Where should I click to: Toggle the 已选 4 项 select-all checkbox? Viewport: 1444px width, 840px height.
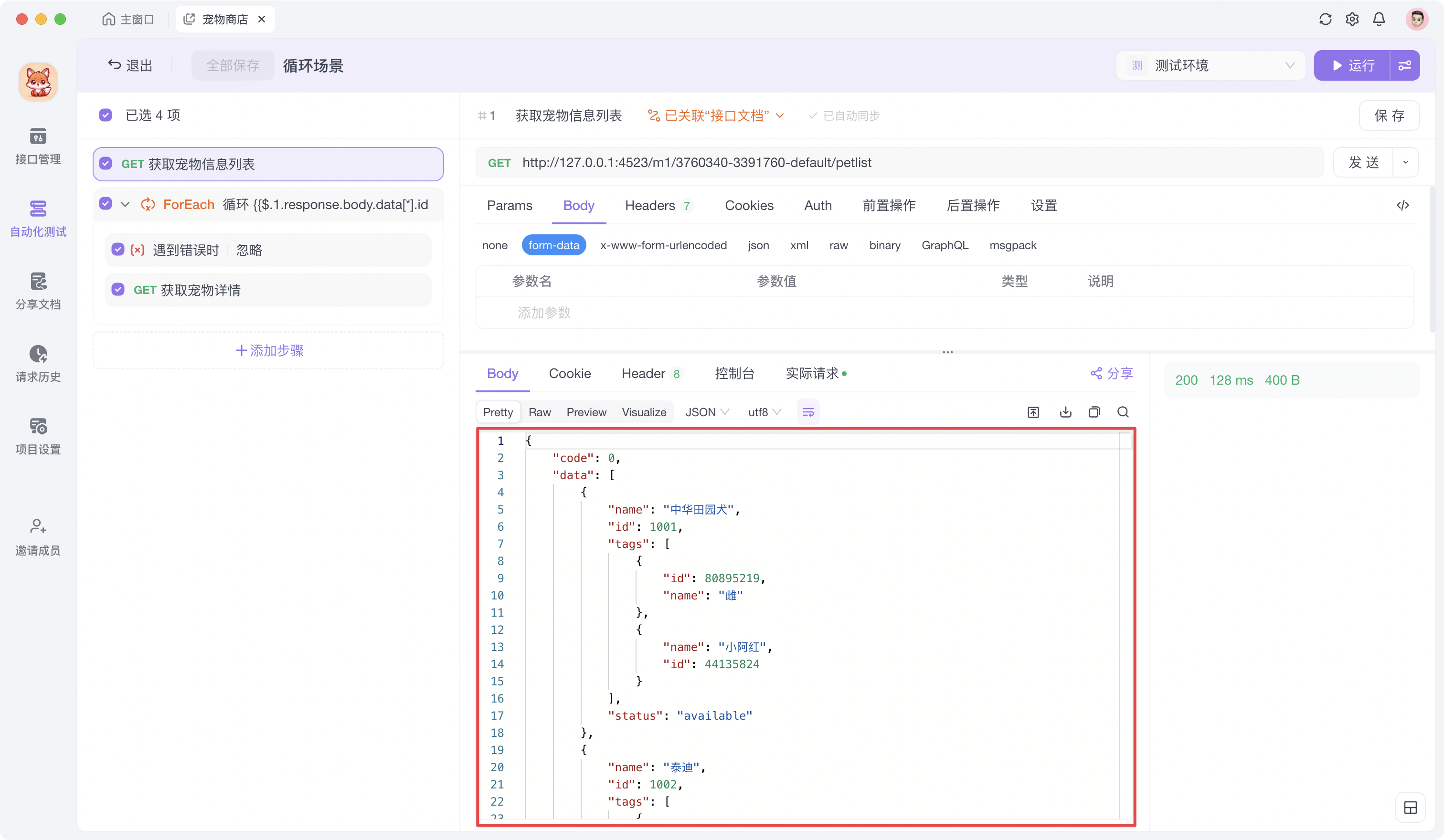(x=106, y=115)
